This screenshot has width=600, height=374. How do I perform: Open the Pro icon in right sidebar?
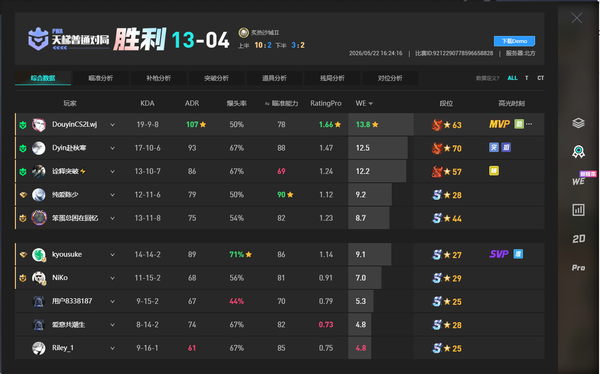579,268
